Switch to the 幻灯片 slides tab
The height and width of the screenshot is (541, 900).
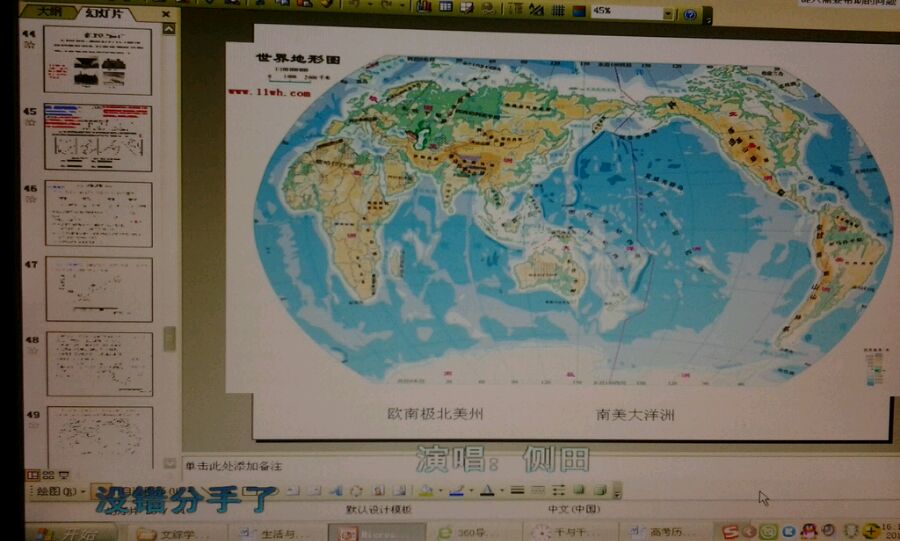click(x=104, y=13)
